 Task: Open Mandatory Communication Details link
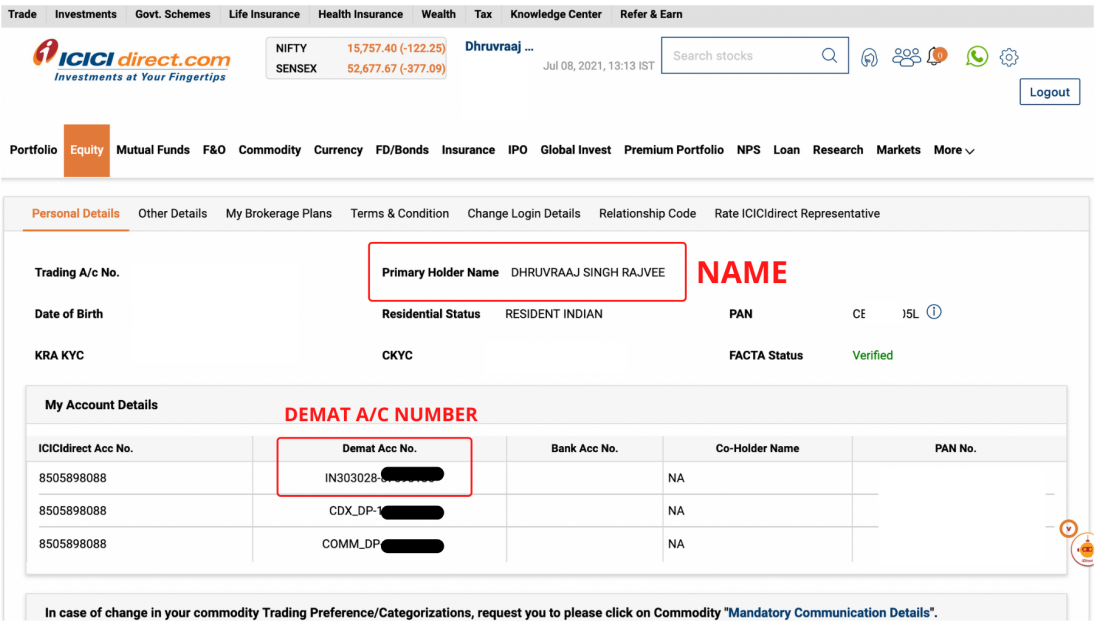coord(828,612)
